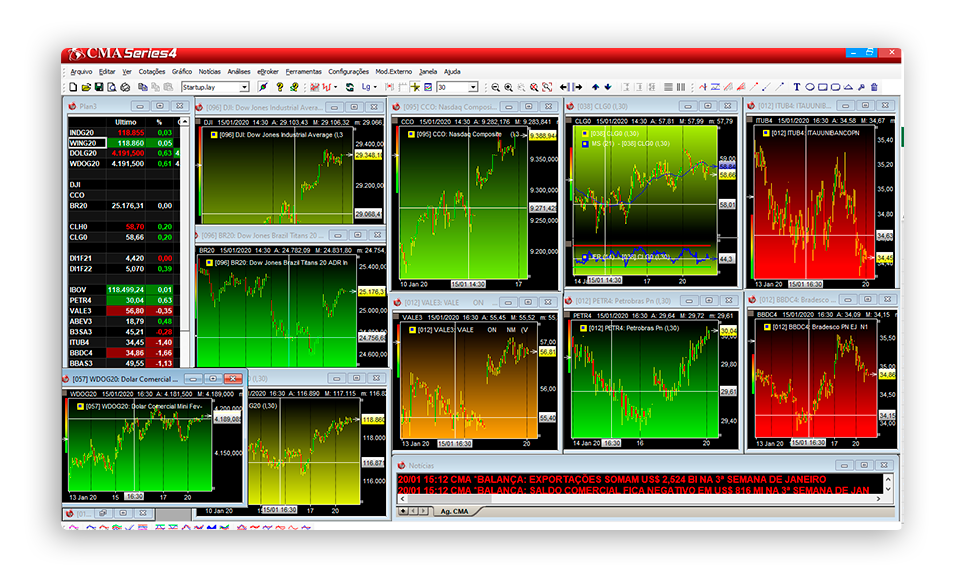Create a new file with the blank page icon
The height and width of the screenshot is (578, 964).
pos(73,87)
